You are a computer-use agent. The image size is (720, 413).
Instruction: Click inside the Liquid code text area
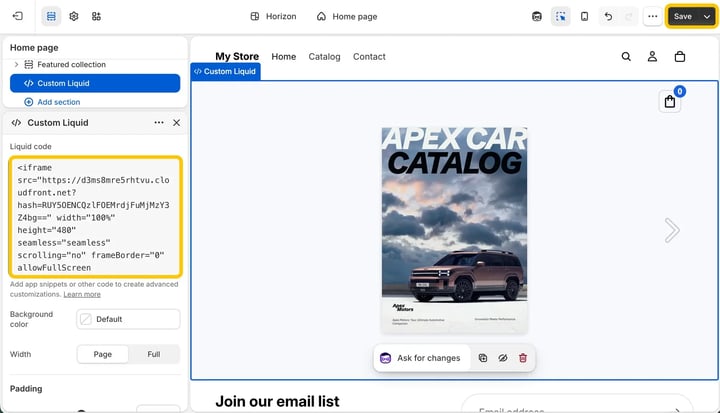pyautogui.click(x=96, y=217)
